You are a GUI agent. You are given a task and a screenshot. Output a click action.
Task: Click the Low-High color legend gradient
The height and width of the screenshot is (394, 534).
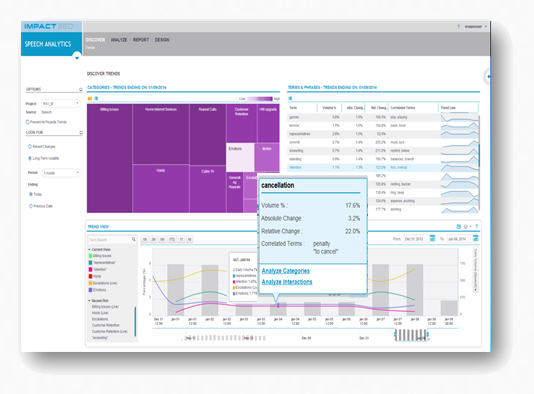tap(260, 99)
